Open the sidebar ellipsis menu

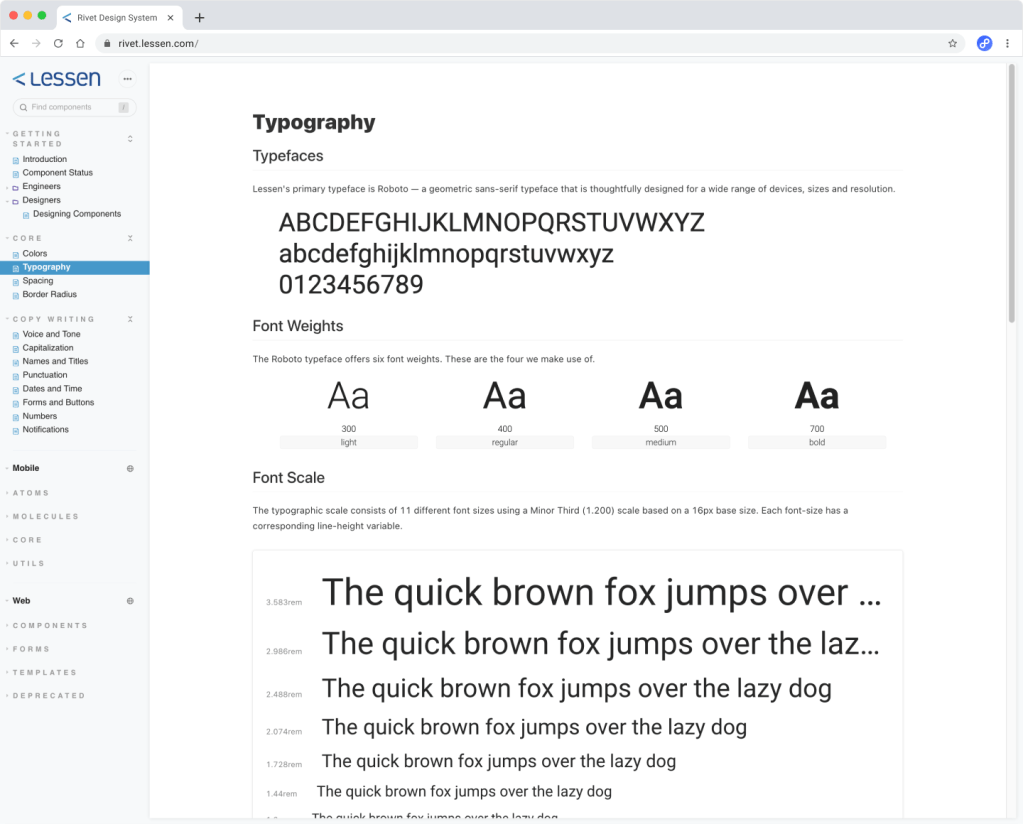pyautogui.click(x=127, y=79)
